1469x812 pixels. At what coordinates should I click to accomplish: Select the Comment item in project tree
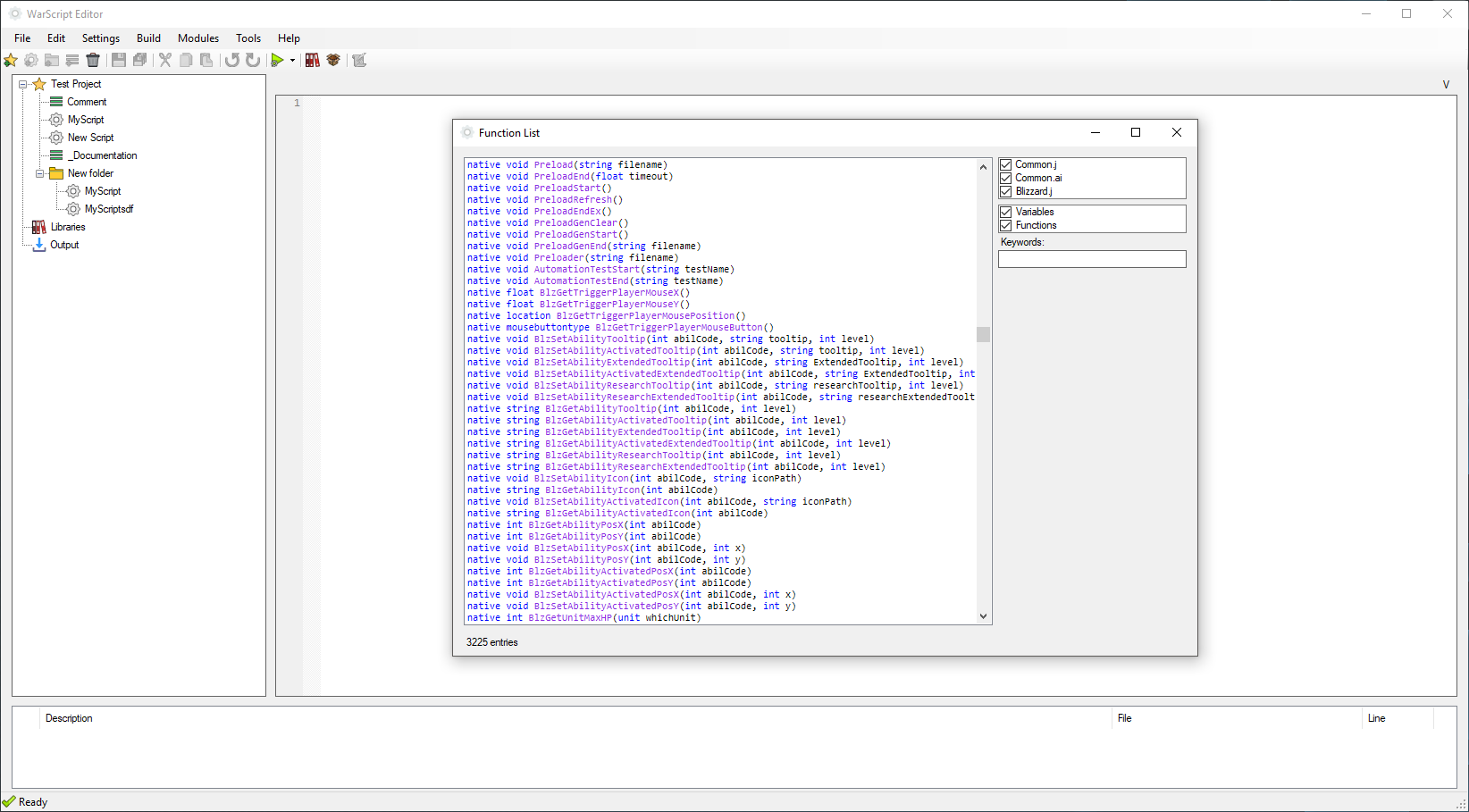(87, 102)
